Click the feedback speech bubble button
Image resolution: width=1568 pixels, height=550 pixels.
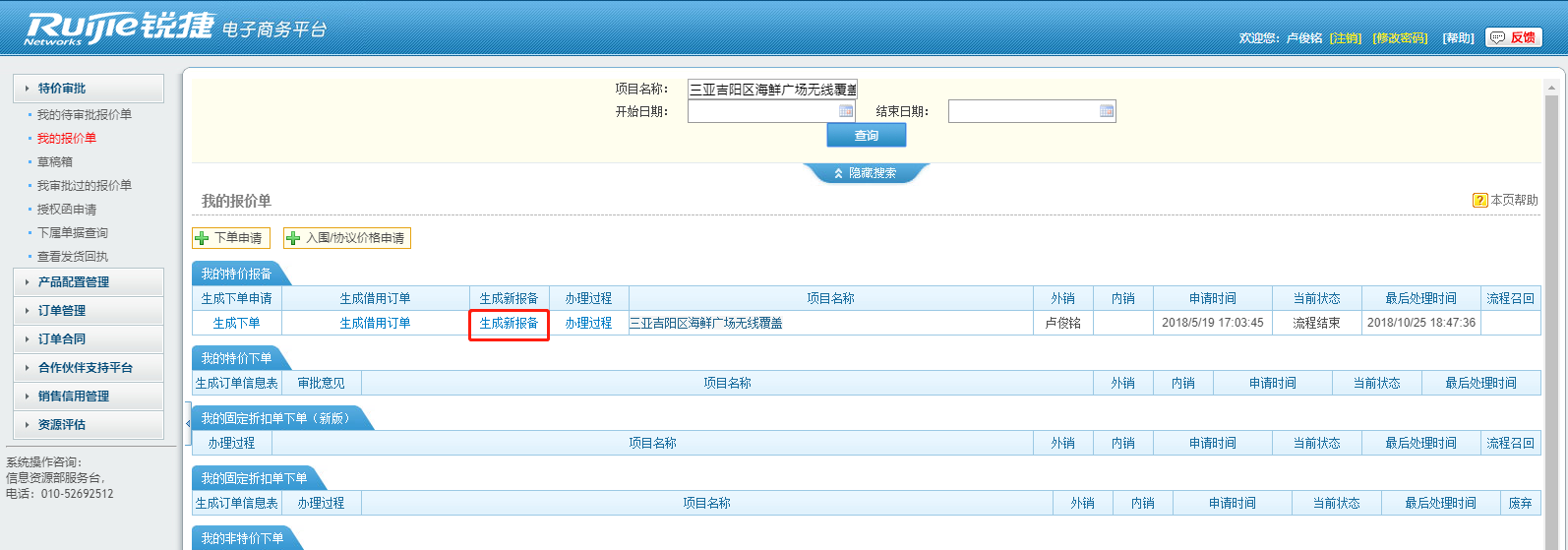(1513, 37)
